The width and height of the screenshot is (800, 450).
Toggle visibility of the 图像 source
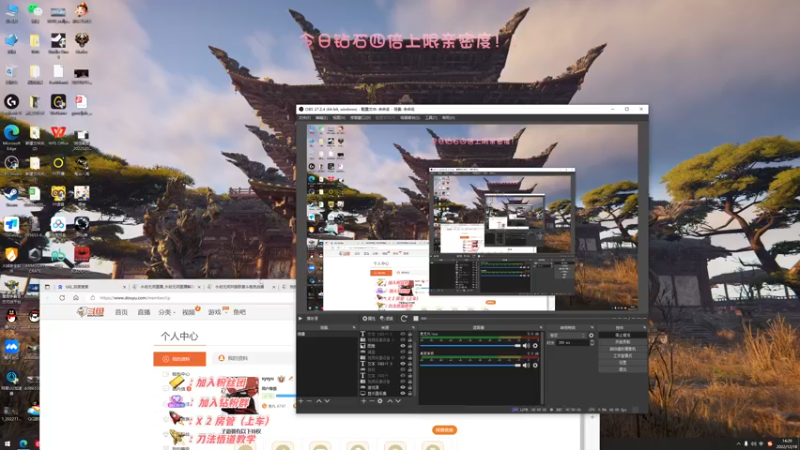(x=403, y=345)
